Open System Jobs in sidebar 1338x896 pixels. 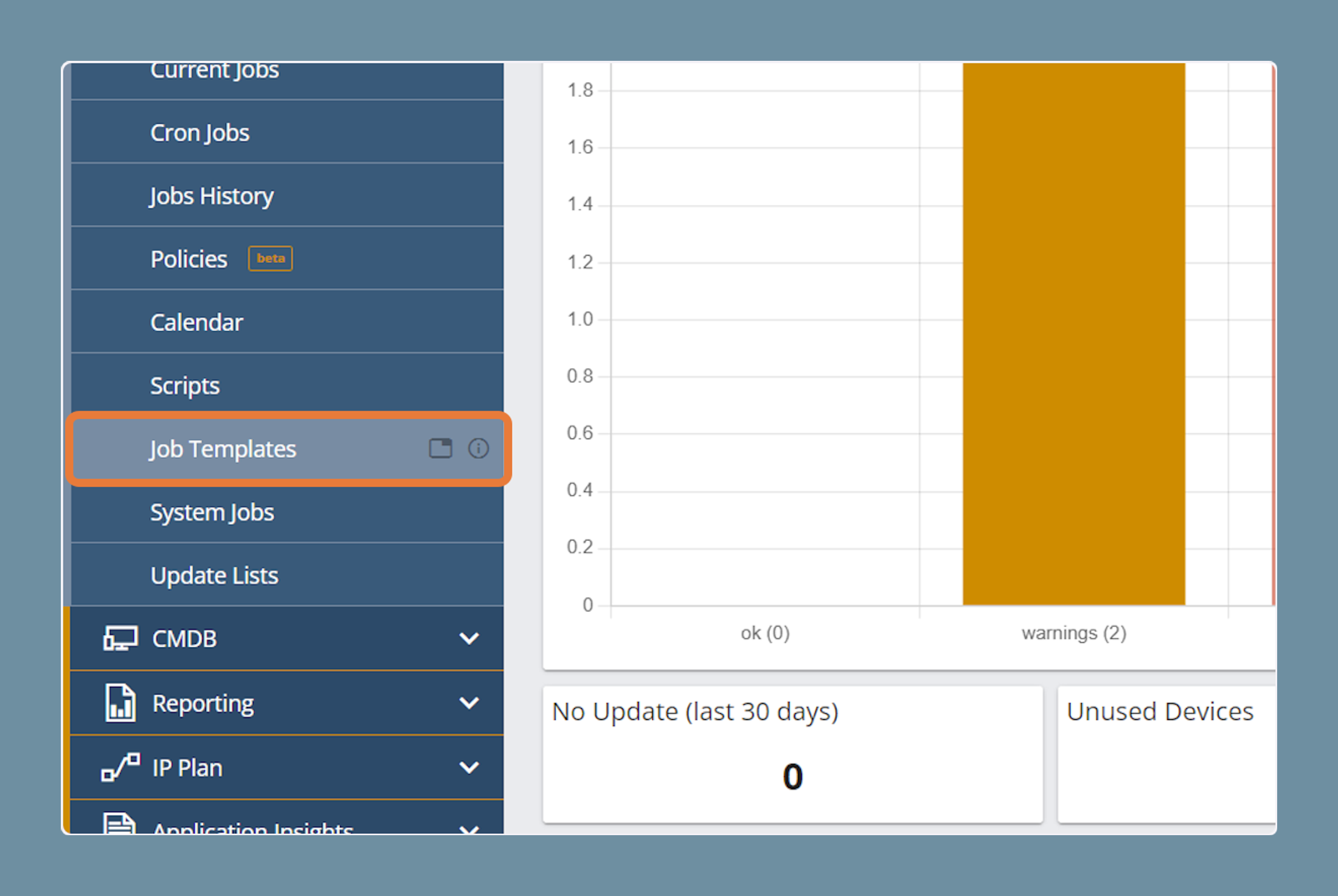pos(287,512)
